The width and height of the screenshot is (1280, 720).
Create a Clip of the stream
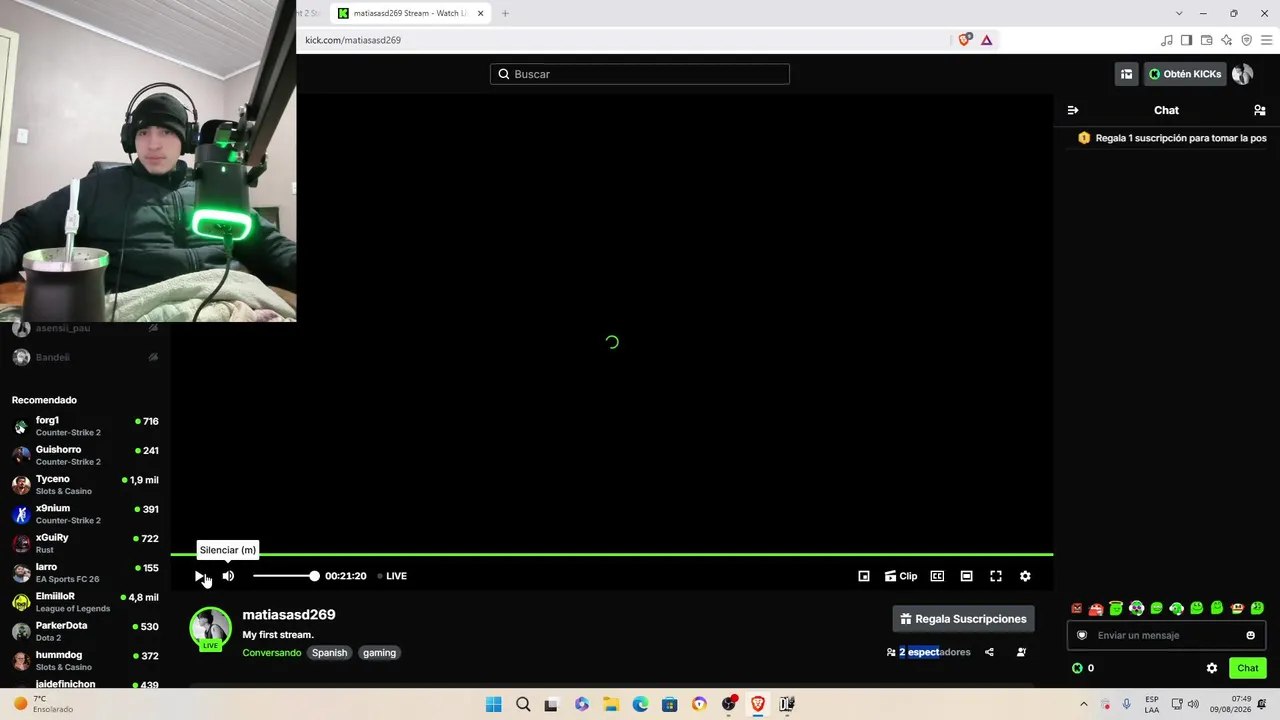[x=901, y=576]
